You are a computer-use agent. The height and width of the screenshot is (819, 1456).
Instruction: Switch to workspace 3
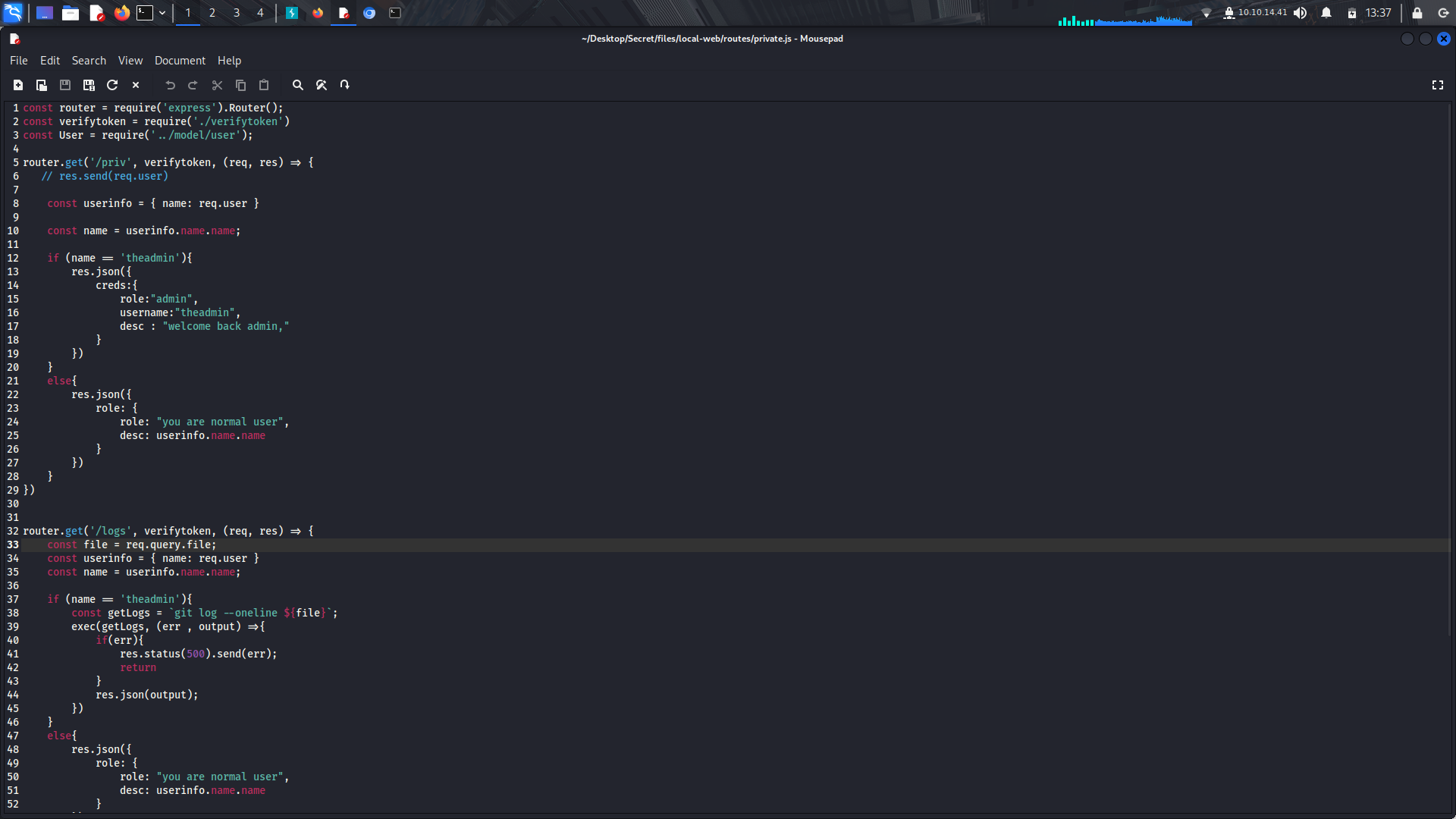pyautogui.click(x=237, y=13)
